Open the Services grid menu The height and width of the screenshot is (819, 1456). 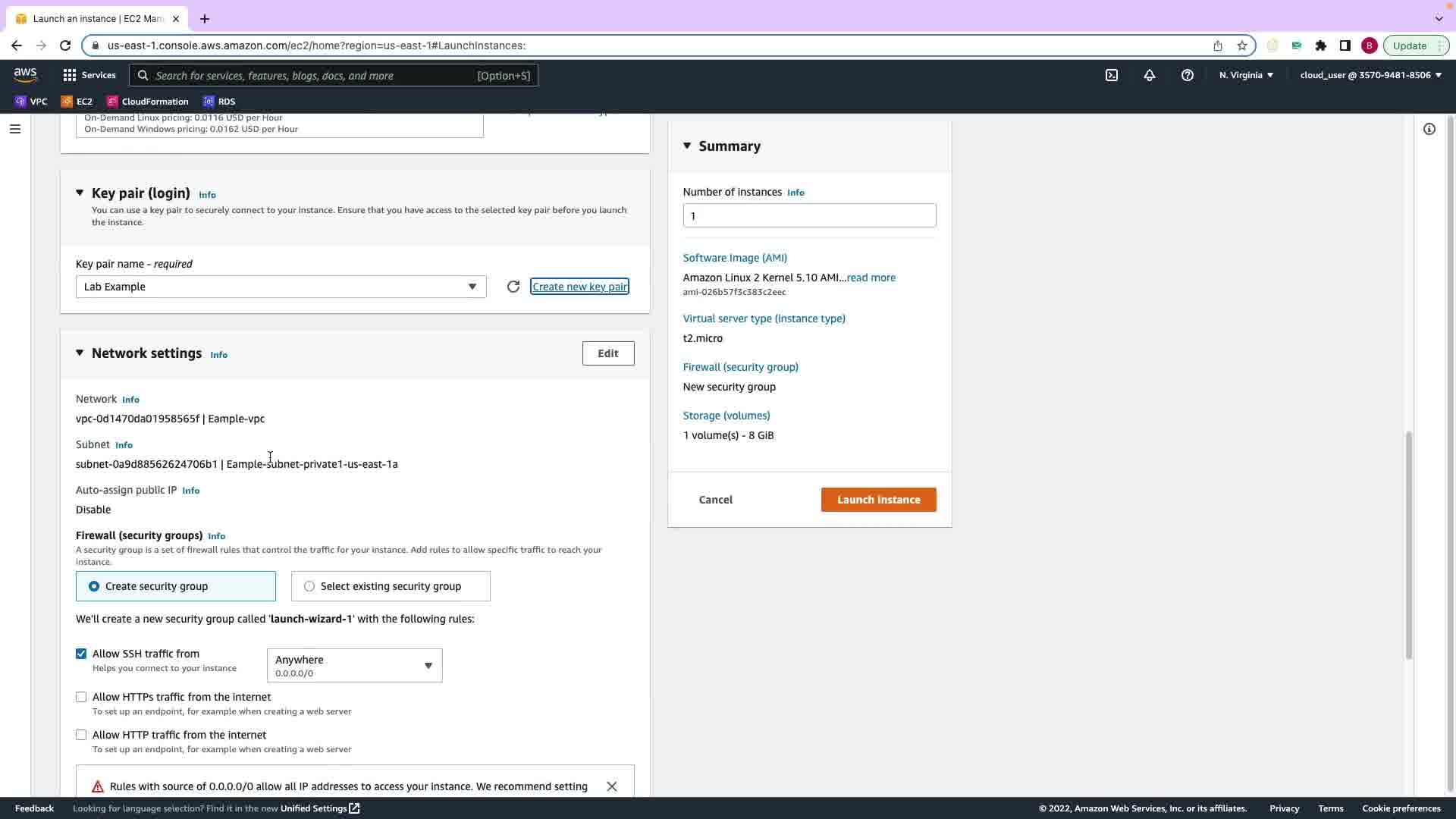coord(89,75)
